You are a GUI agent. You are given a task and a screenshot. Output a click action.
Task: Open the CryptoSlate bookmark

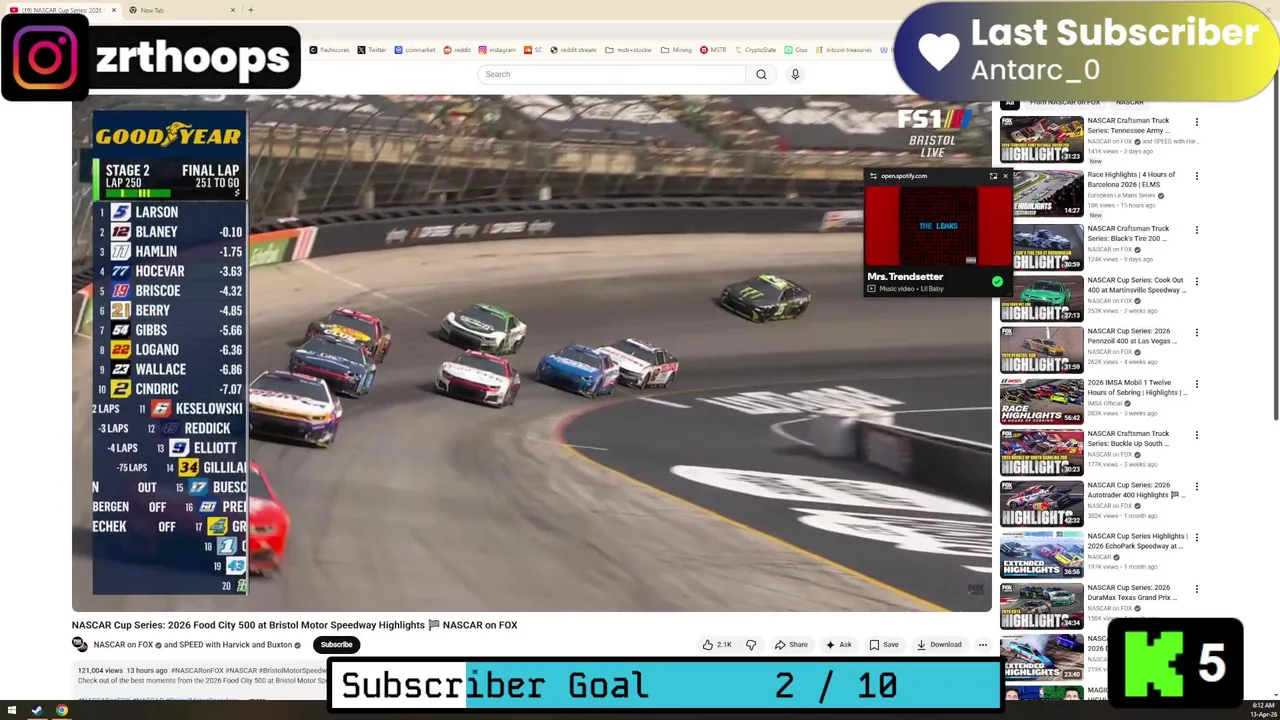[x=755, y=50]
